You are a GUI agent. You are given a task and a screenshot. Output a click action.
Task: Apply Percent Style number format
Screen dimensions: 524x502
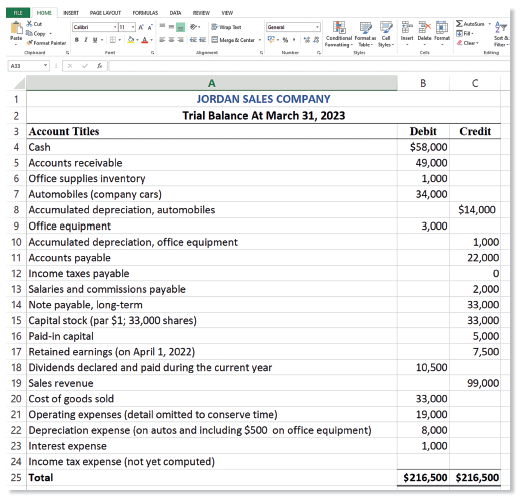pos(285,40)
